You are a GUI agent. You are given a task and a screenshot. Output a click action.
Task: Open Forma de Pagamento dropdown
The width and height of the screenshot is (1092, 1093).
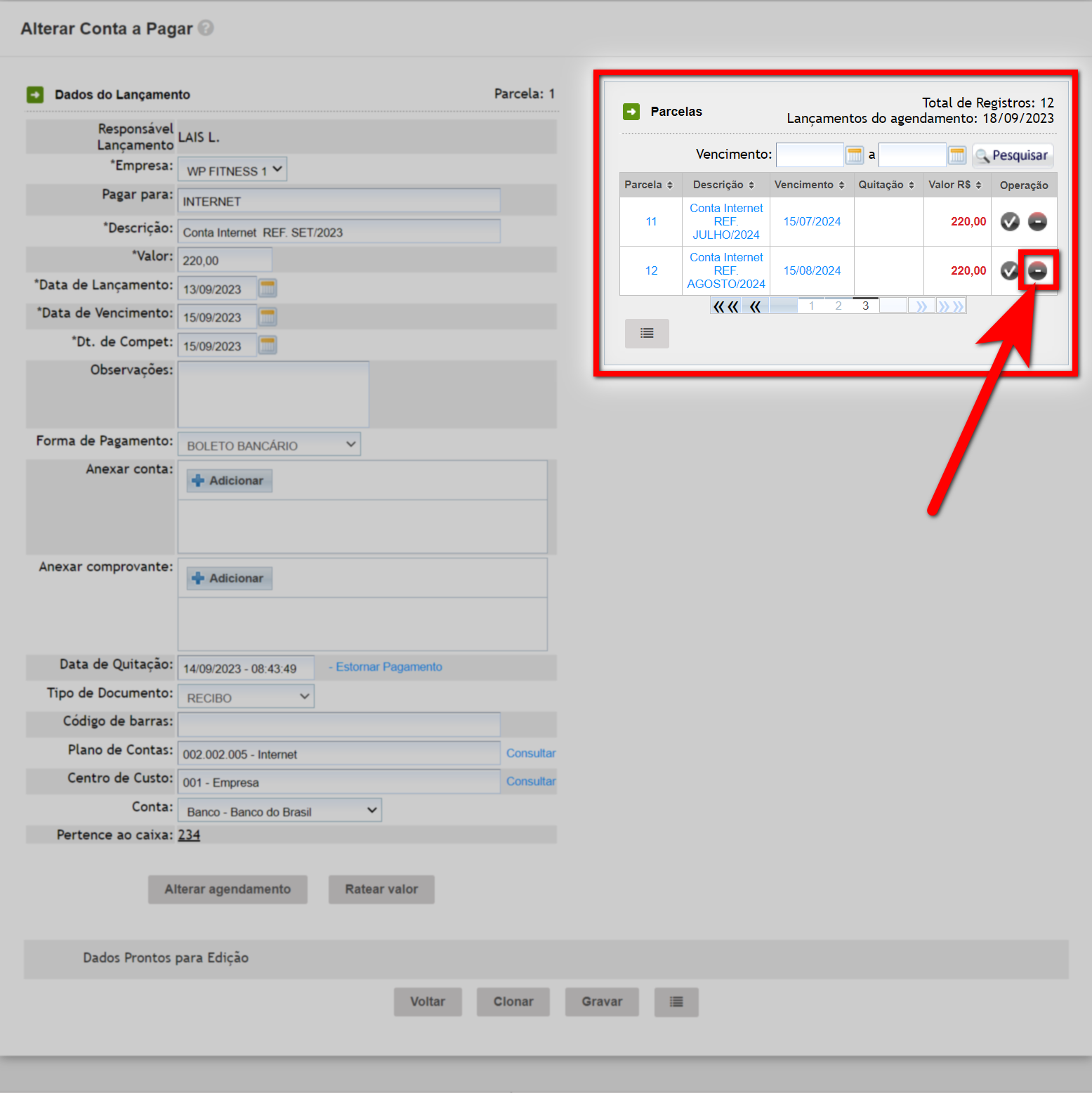click(x=269, y=445)
